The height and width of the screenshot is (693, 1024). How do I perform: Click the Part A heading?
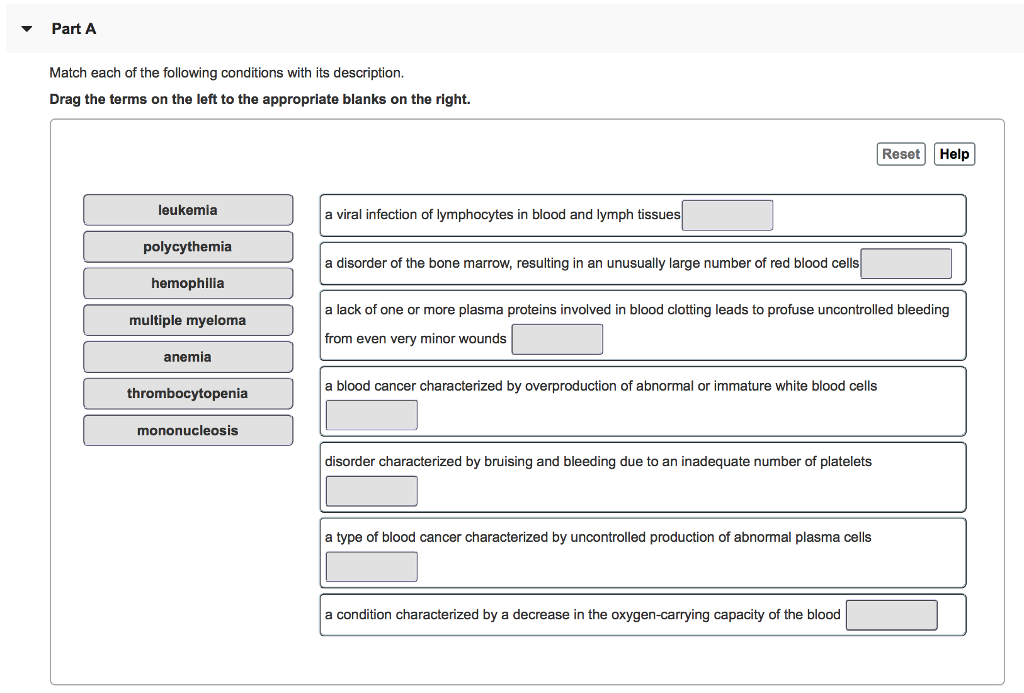coord(73,29)
